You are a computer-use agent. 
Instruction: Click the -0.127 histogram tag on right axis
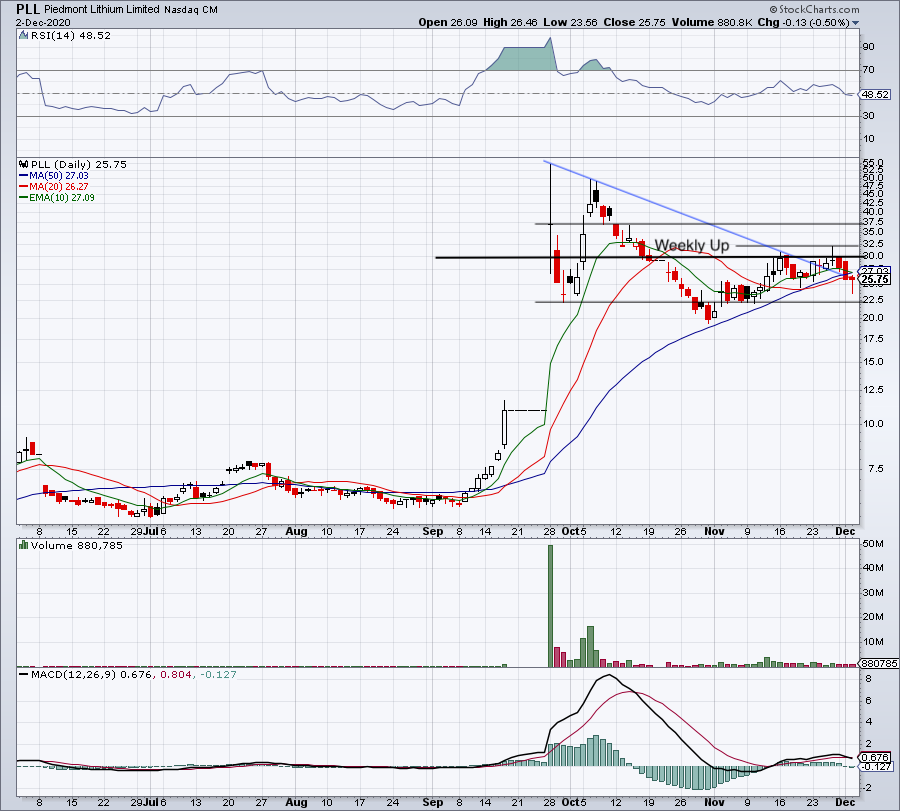click(x=876, y=766)
